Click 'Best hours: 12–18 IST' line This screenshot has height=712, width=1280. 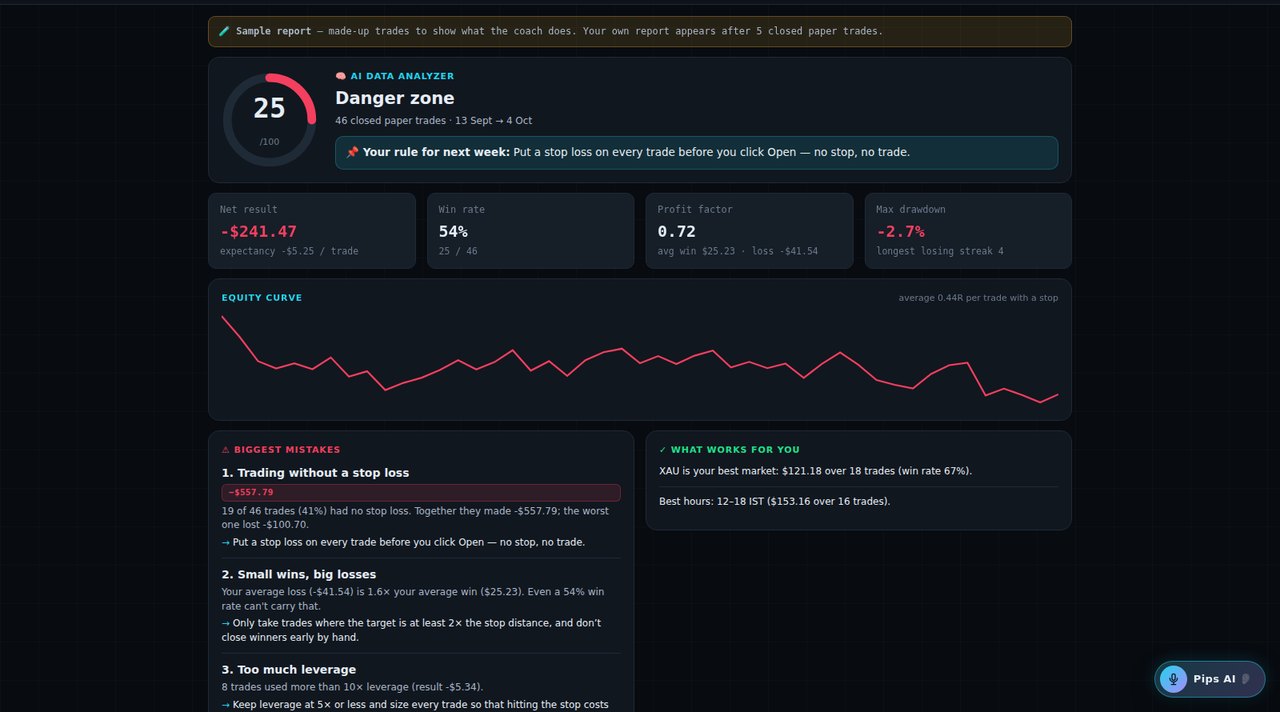tap(774, 501)
